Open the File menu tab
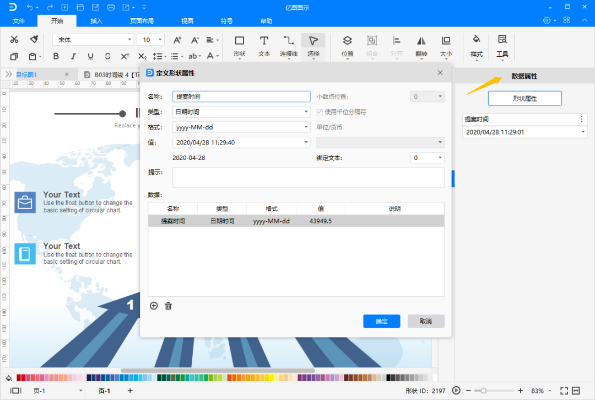The image size is (595, 400). 18,21
